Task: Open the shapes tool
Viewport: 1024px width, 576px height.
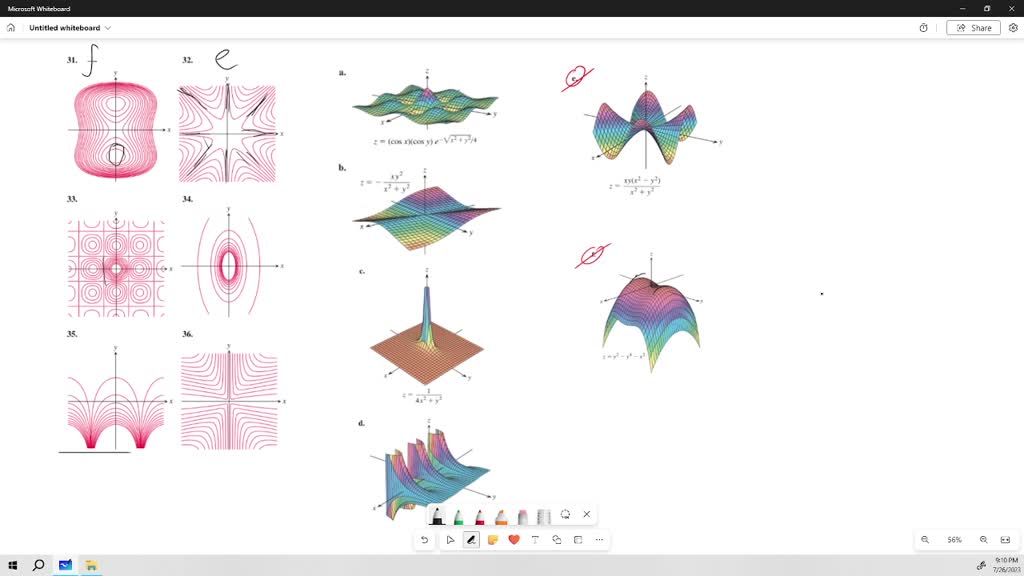Action: (x=556, y=539)
